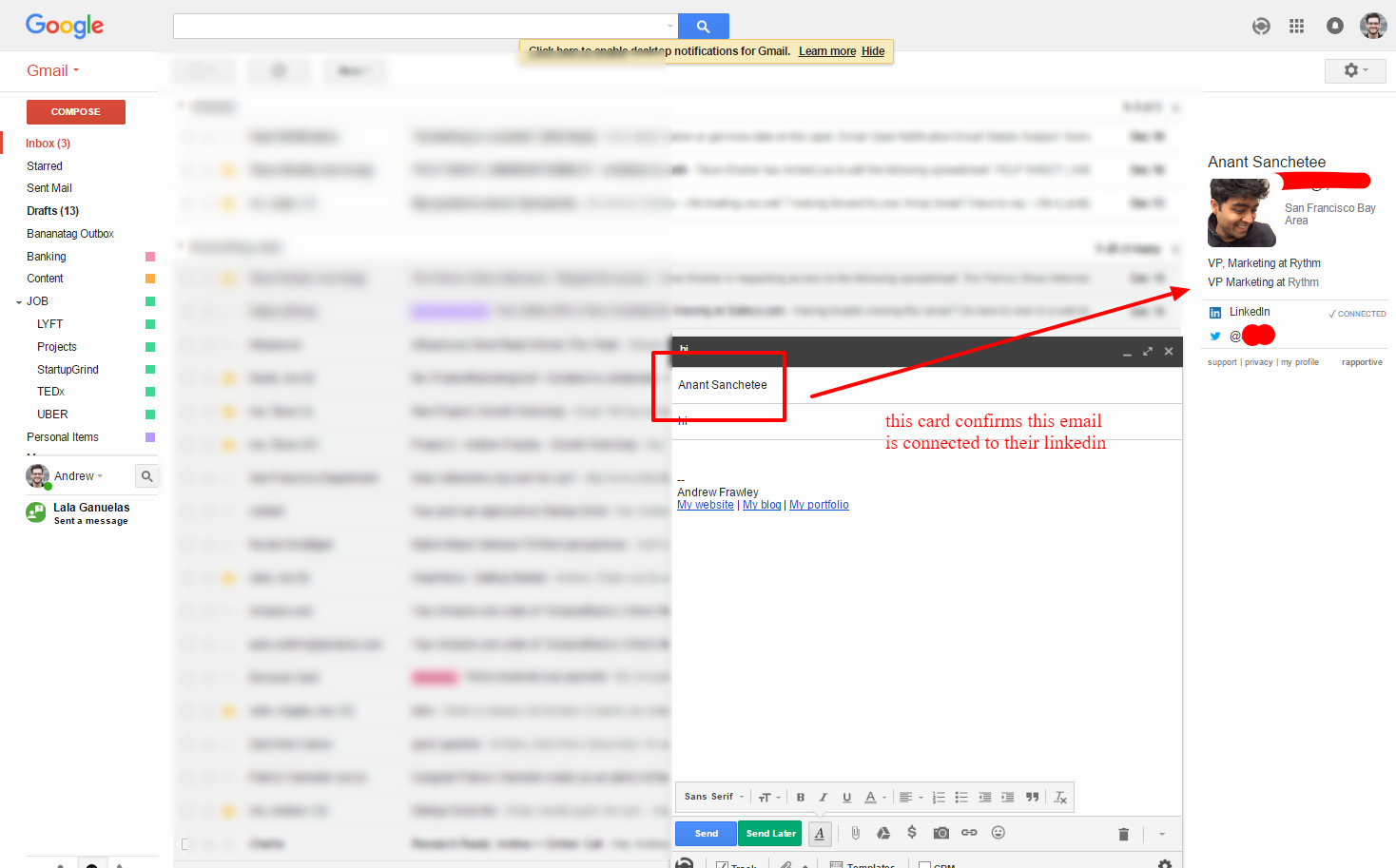1396x868 pixels.
Task: Click the orange Content label color square
Action: click(x=150, y=279)
